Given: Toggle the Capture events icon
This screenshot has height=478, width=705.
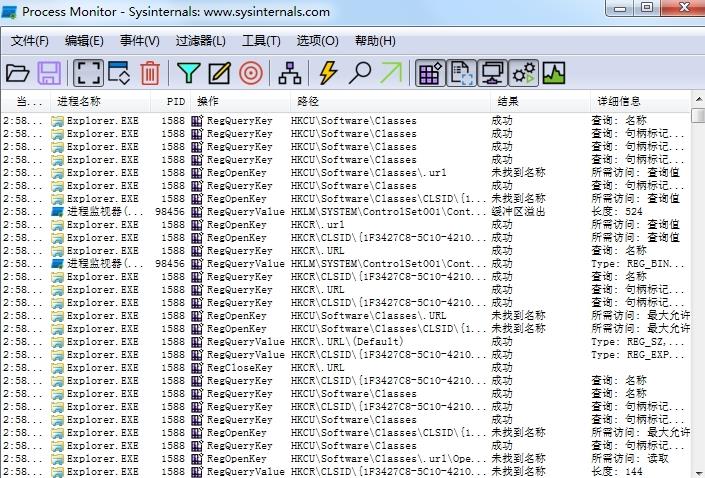Looking at the screenshot, I should click(x=88, y=73).
